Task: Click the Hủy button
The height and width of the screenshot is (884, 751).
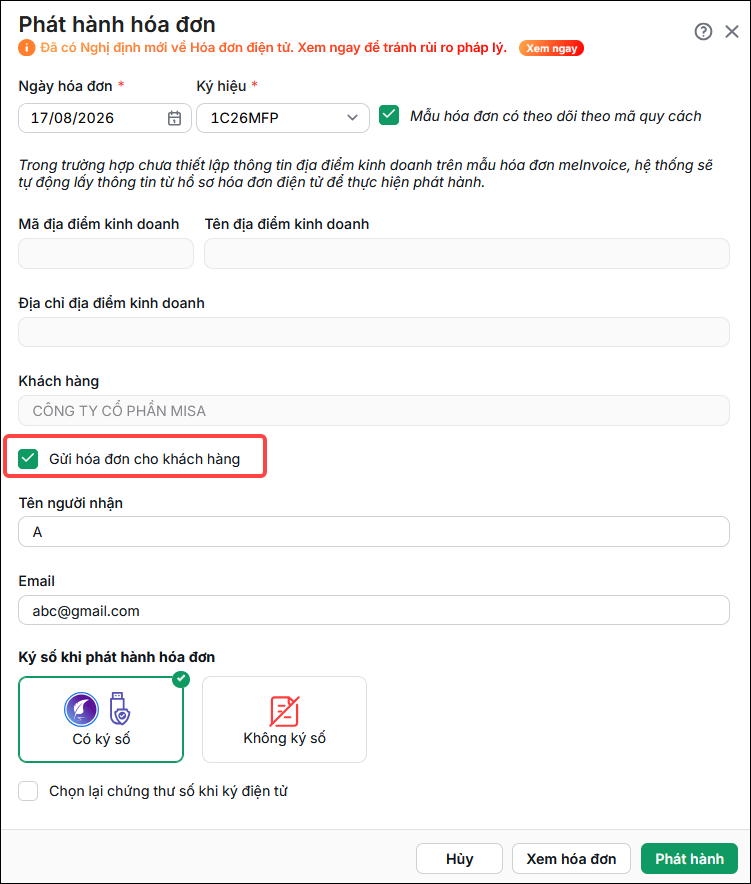Action: (460, 859)
